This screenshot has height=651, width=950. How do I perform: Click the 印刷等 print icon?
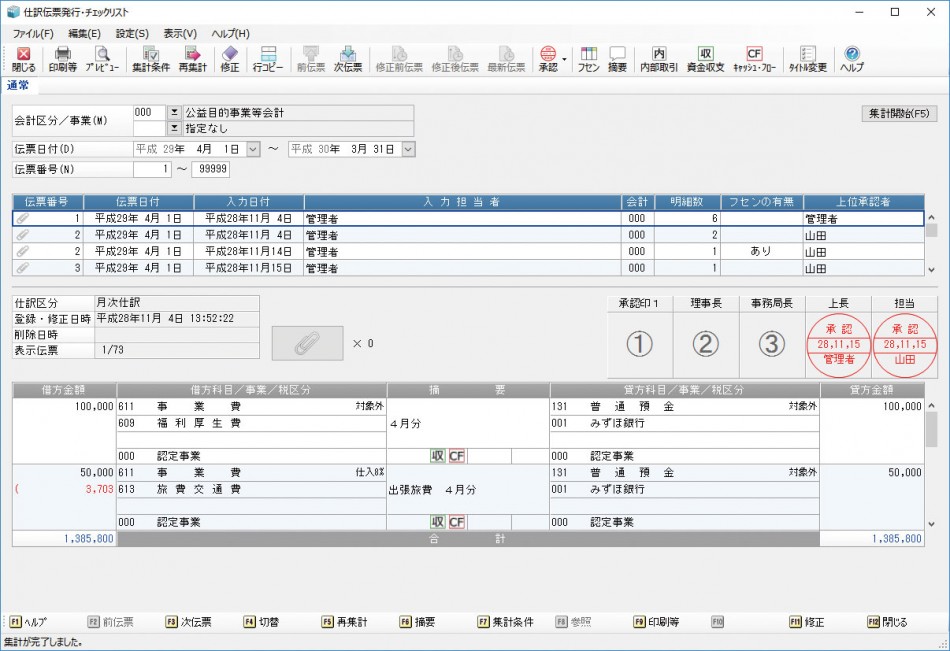tap(62, 58)
